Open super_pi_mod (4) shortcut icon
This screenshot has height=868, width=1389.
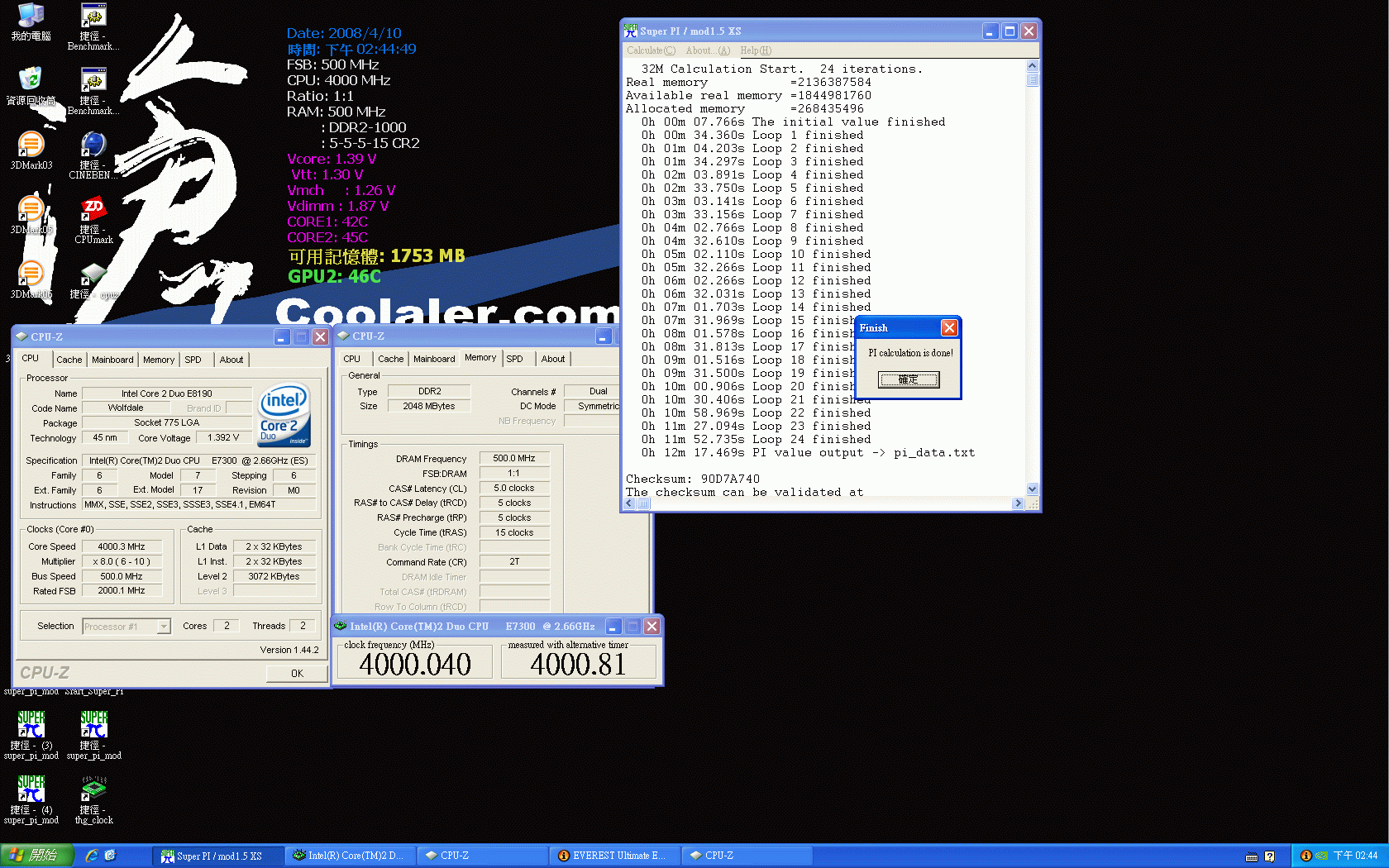coord(31,800)
